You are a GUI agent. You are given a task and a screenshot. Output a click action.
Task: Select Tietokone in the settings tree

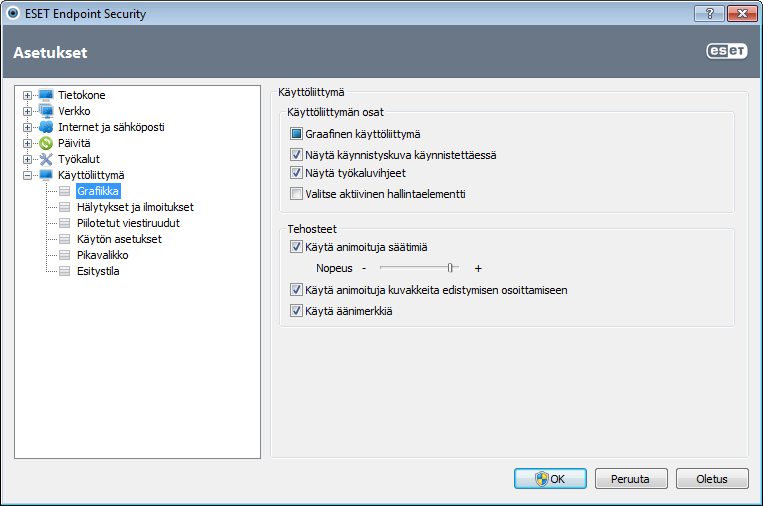[x=82, y=95]
